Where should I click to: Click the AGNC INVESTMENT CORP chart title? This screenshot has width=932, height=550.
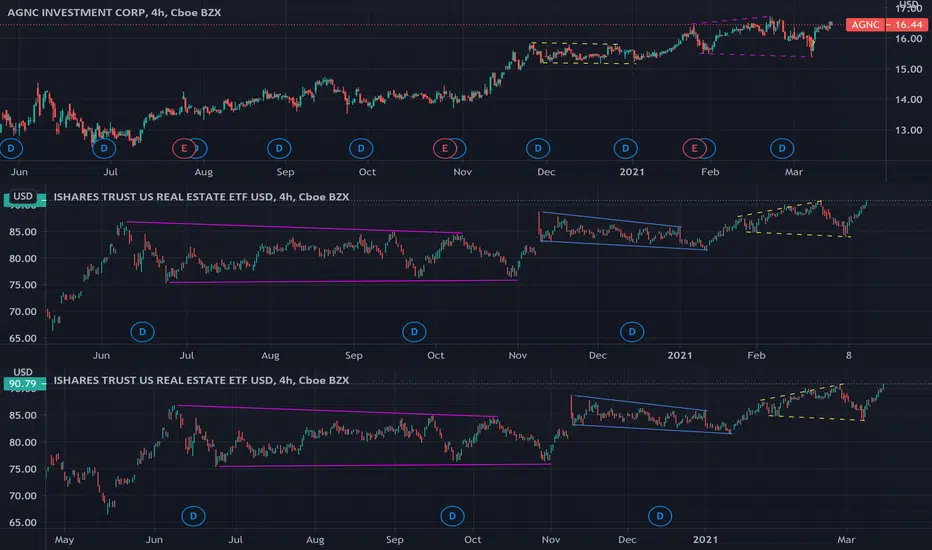[x=114, y=12]
